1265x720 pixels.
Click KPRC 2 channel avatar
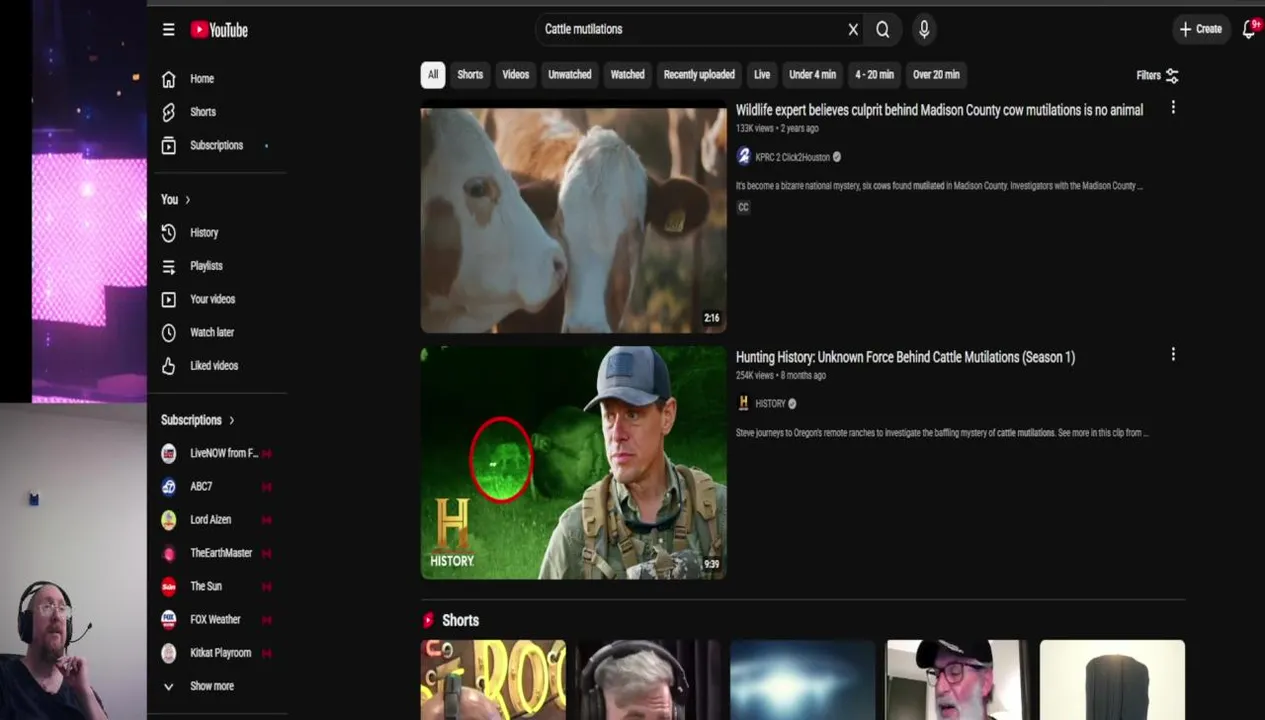click(743, 156)
